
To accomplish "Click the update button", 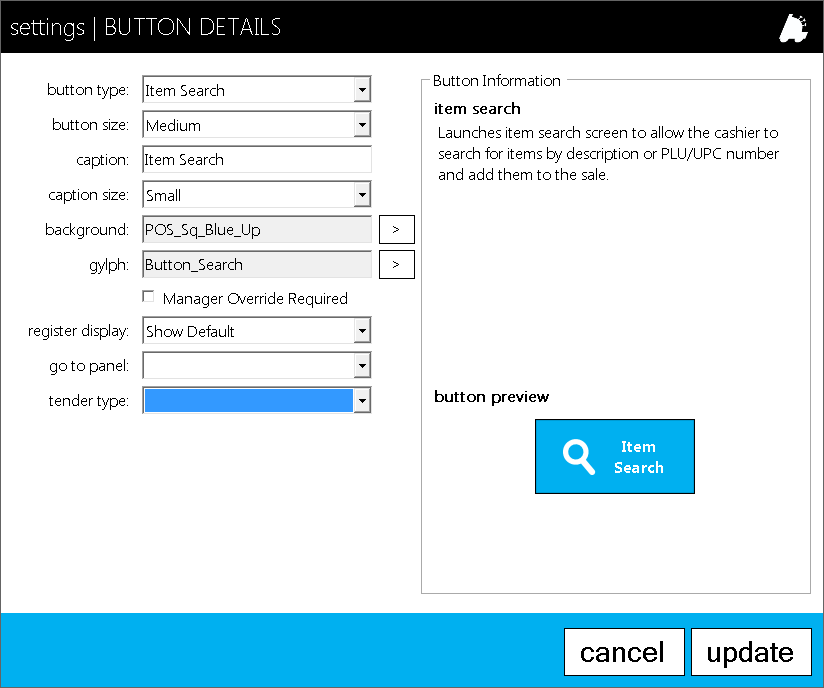I will (751, 652).
